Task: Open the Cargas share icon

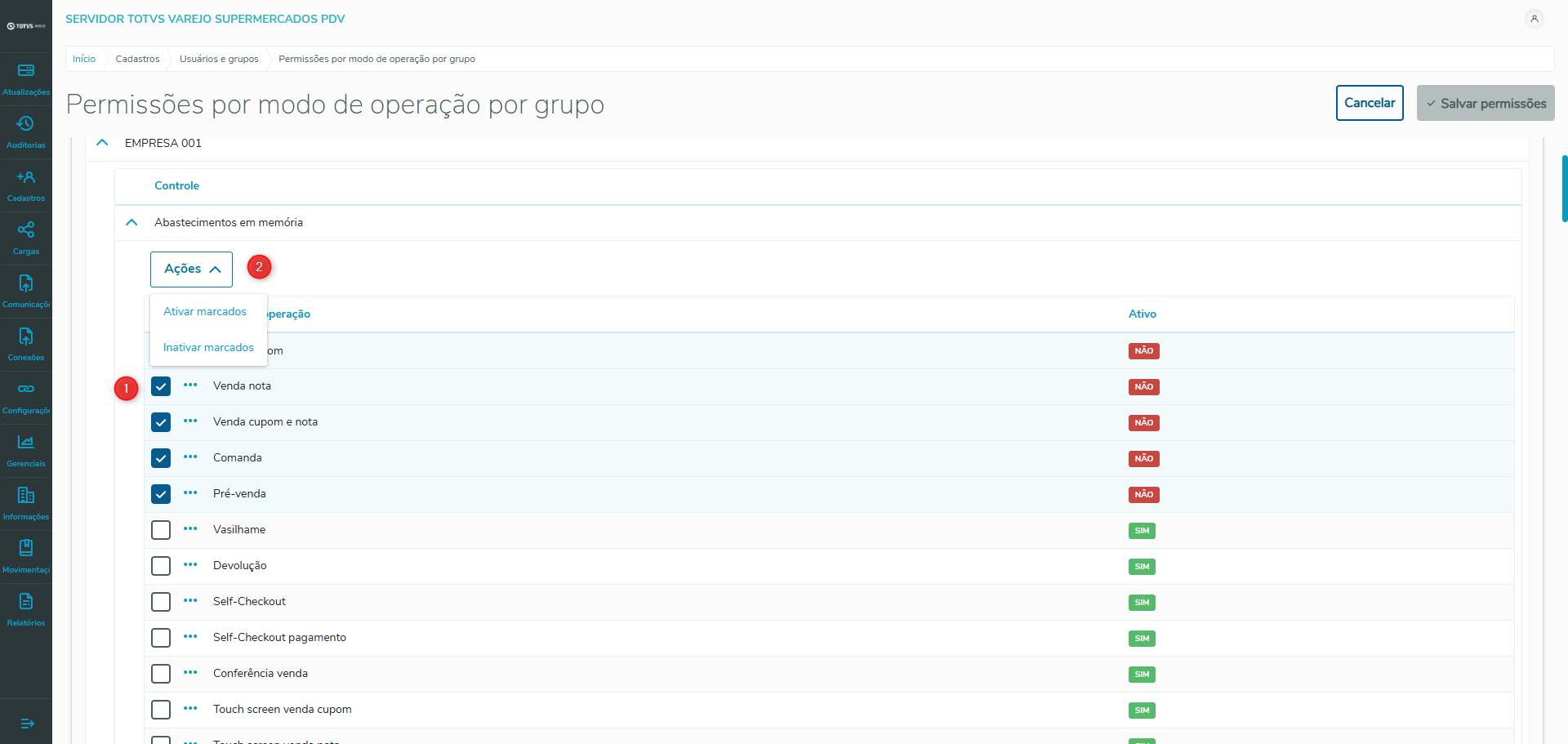Action: coord(26,230)
